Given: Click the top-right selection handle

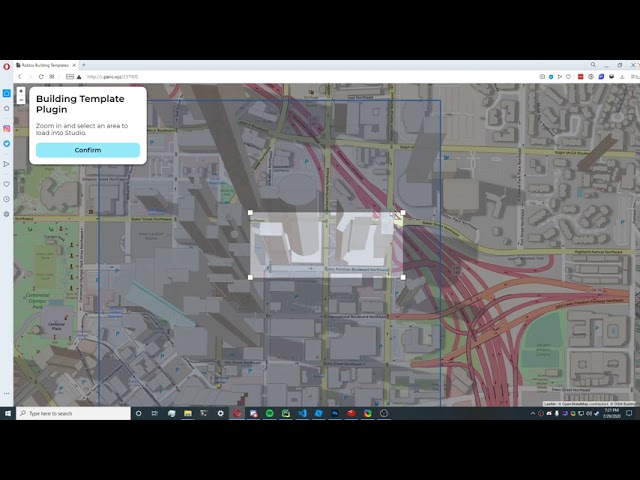Looking at the screenshot, I should (403, 213).
